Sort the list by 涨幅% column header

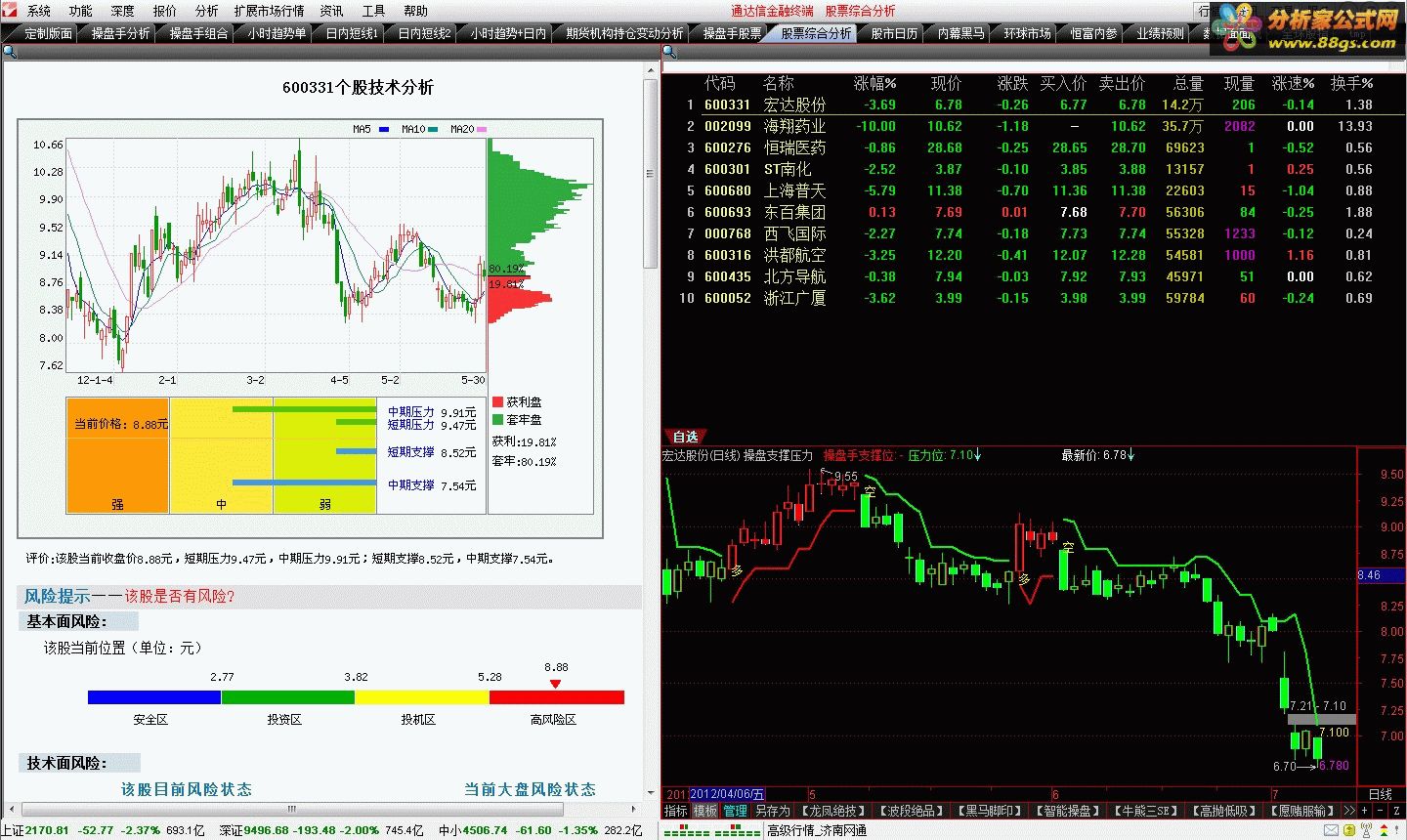[x=874, y=83]
